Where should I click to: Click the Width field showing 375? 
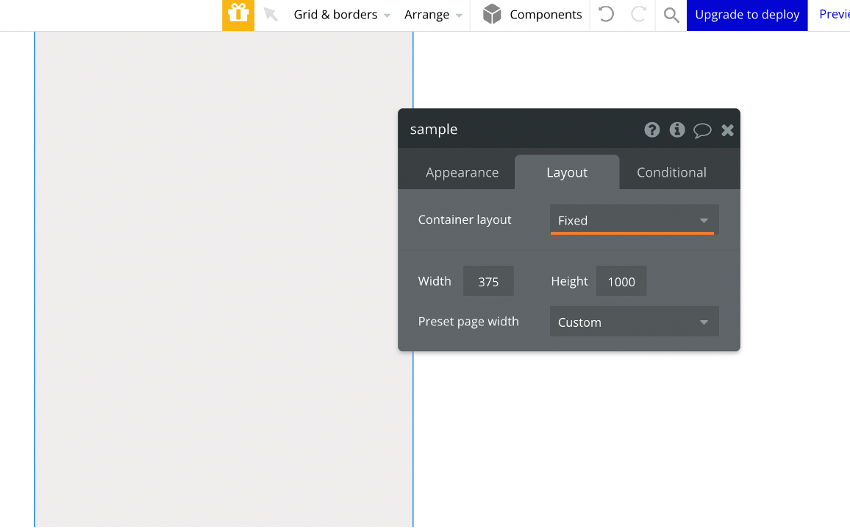(x=488, y=281)
